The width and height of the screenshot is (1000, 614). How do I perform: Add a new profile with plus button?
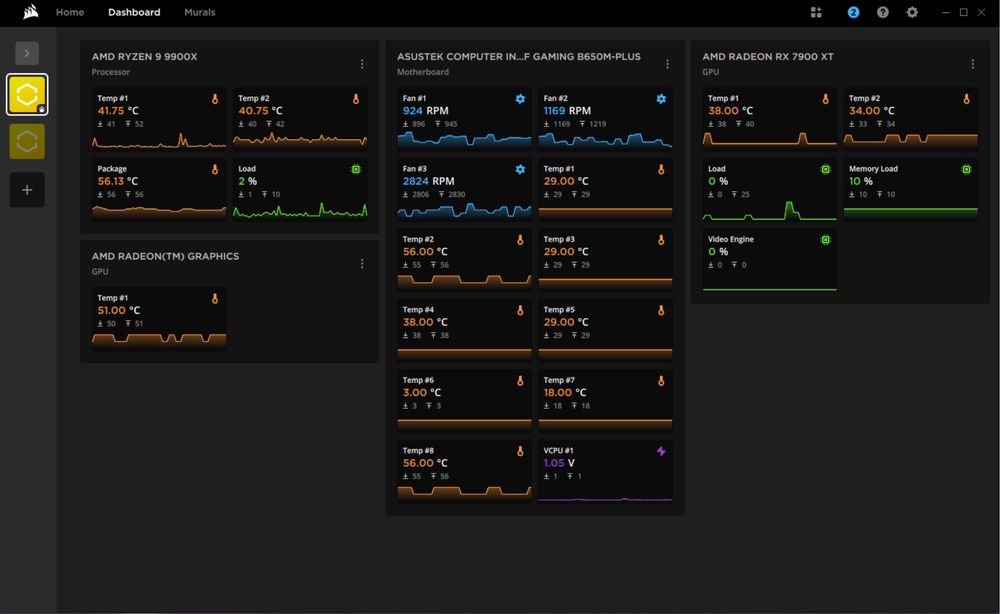pyautogui.click(x=27, y=190)
